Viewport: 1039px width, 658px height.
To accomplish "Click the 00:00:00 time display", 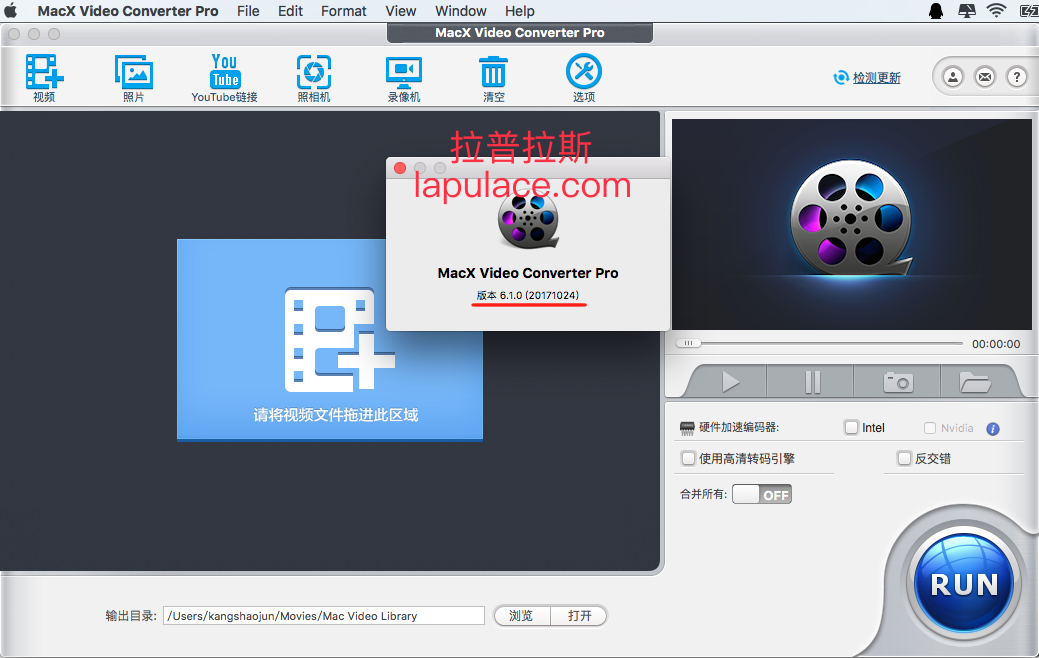I will (x=996, y=344).
